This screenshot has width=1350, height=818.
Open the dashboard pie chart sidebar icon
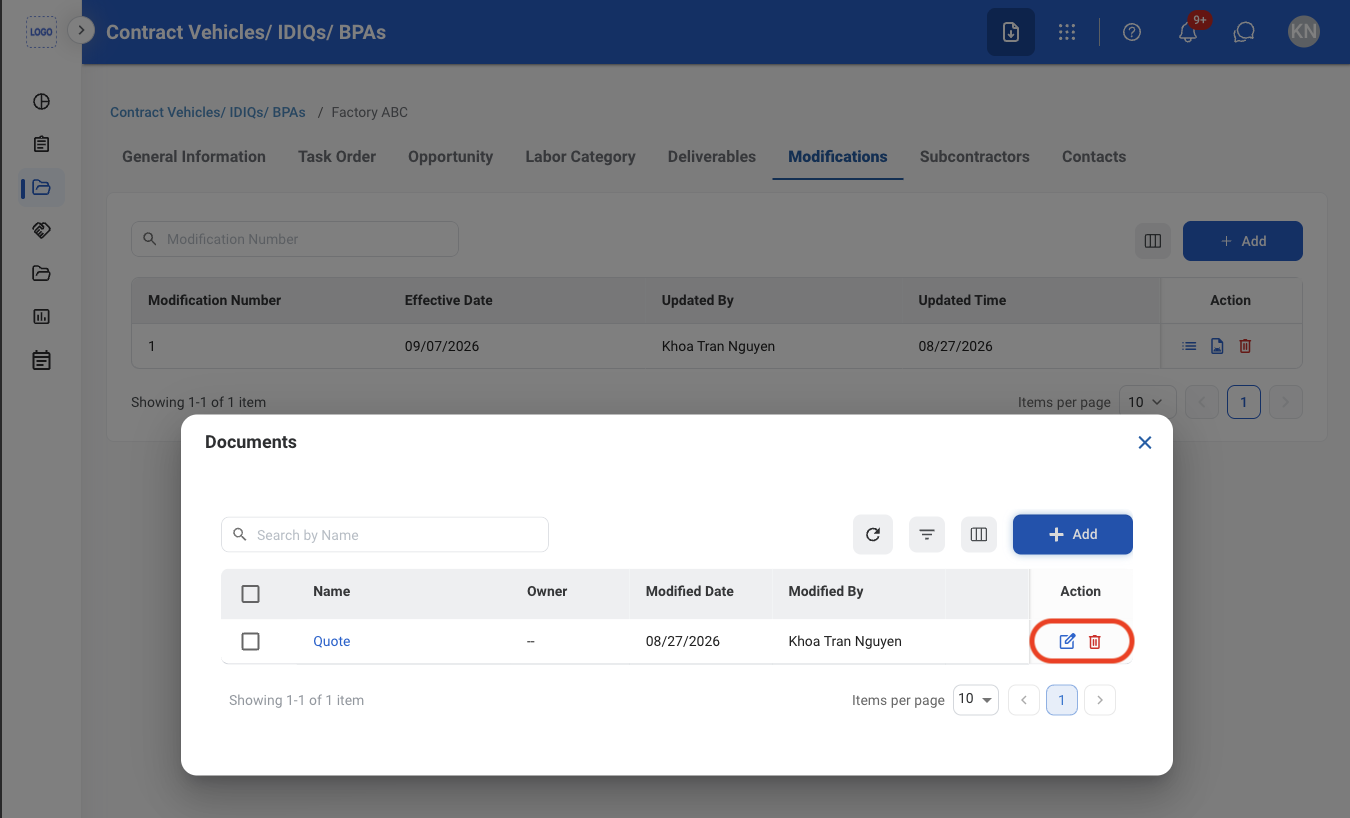[41, 101]
